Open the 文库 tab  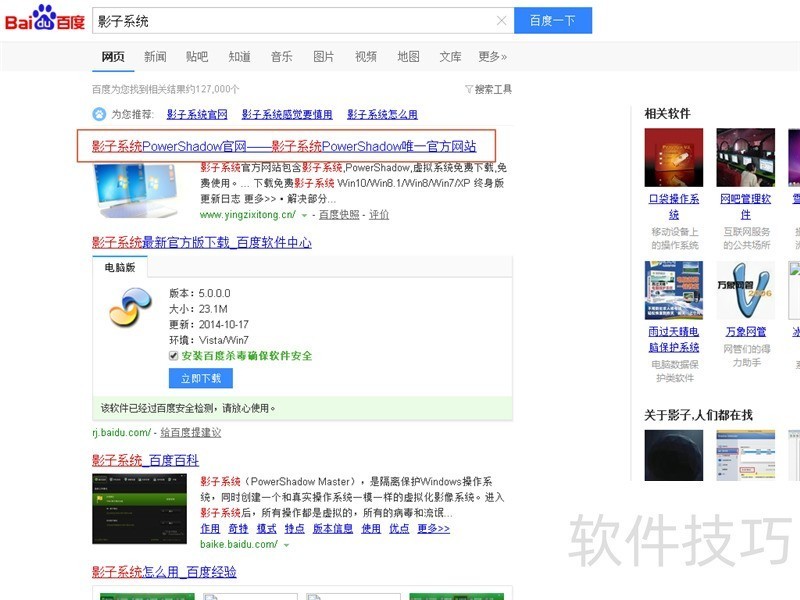450,57
